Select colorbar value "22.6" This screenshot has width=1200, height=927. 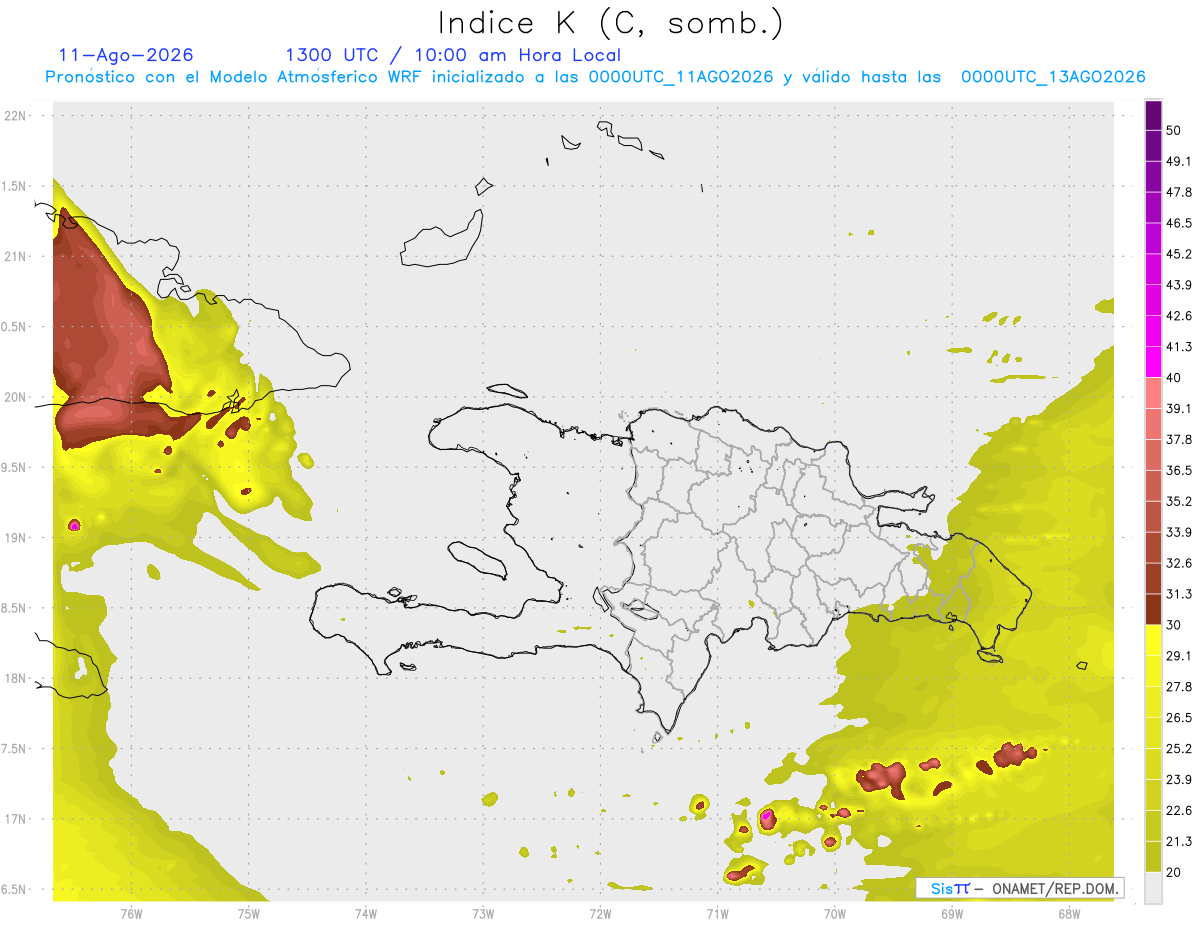(1179, 811)
